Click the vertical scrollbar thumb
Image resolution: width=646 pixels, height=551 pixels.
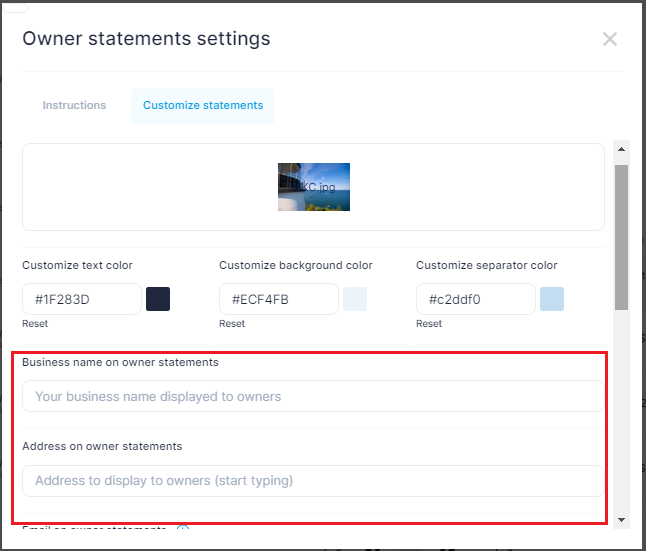(x=621, y=237)
